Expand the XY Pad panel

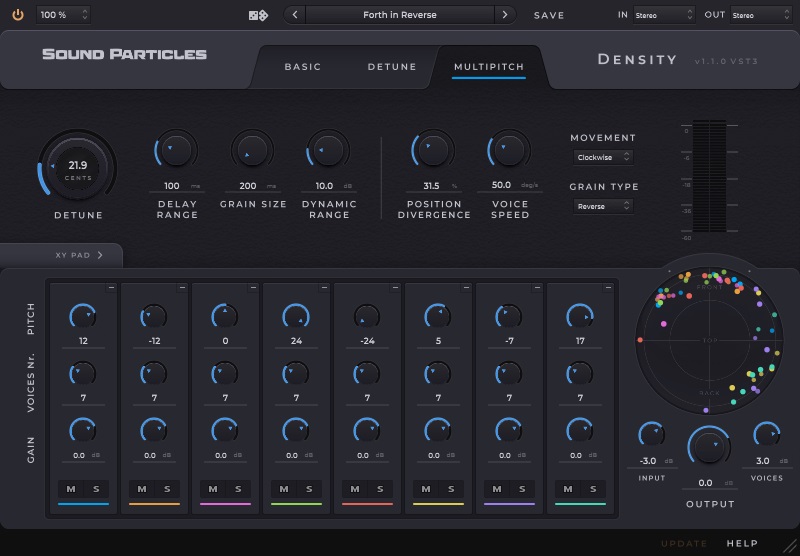tap(79, 255)
